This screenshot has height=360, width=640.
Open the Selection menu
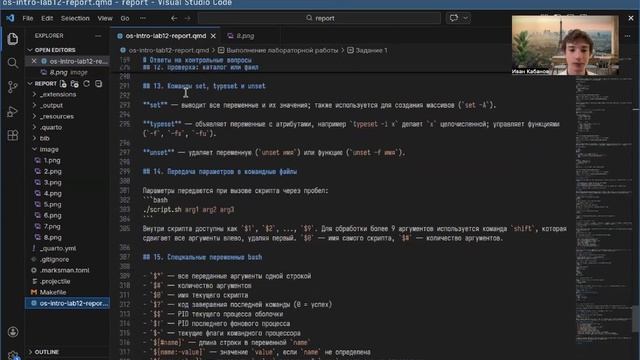75,18
